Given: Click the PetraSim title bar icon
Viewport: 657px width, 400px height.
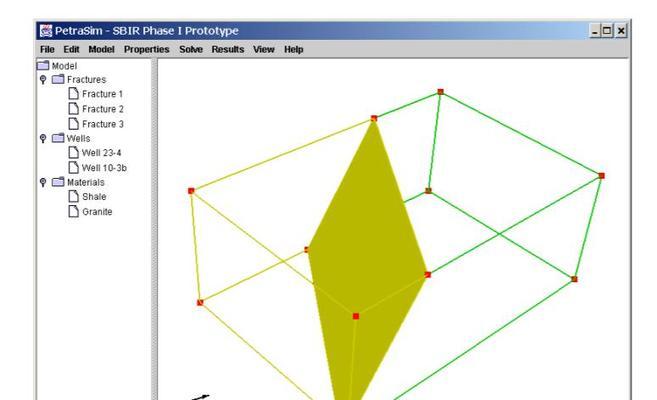Looking at the screenshot, I should click(x=46, y=31).
